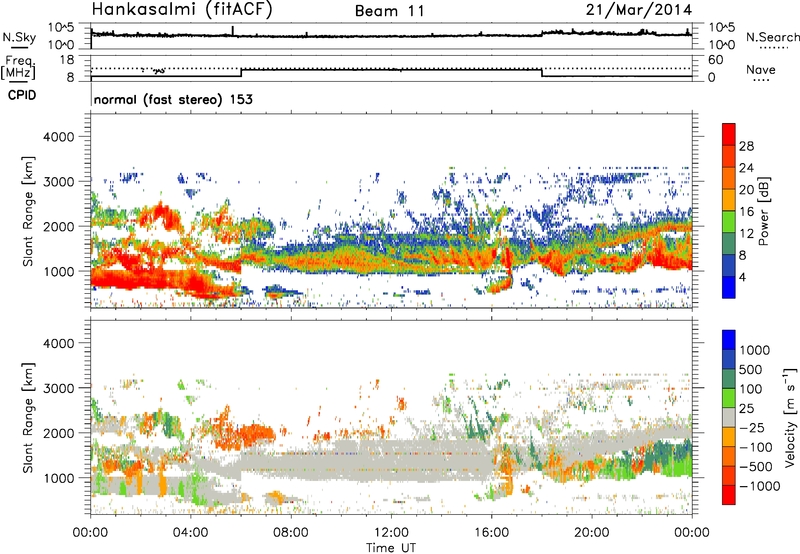Click the 1000 value on velocity colorbar
Screen dimensions: 800x554
[x=755, y=350]
